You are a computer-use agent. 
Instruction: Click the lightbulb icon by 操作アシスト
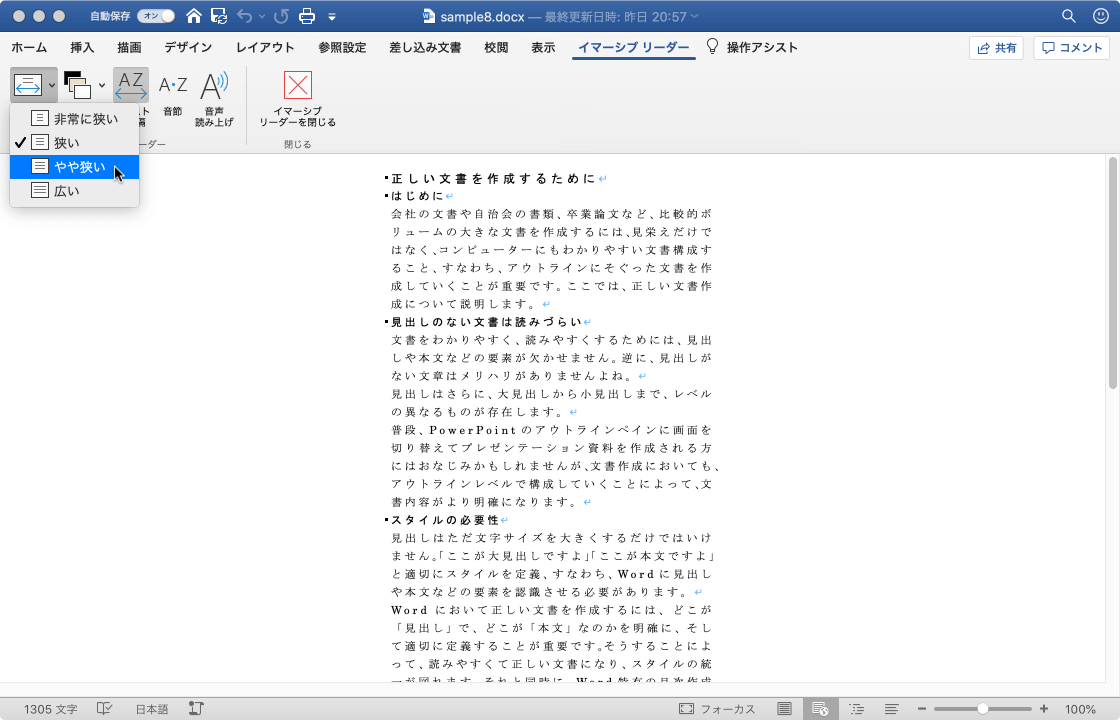(712, 46)
